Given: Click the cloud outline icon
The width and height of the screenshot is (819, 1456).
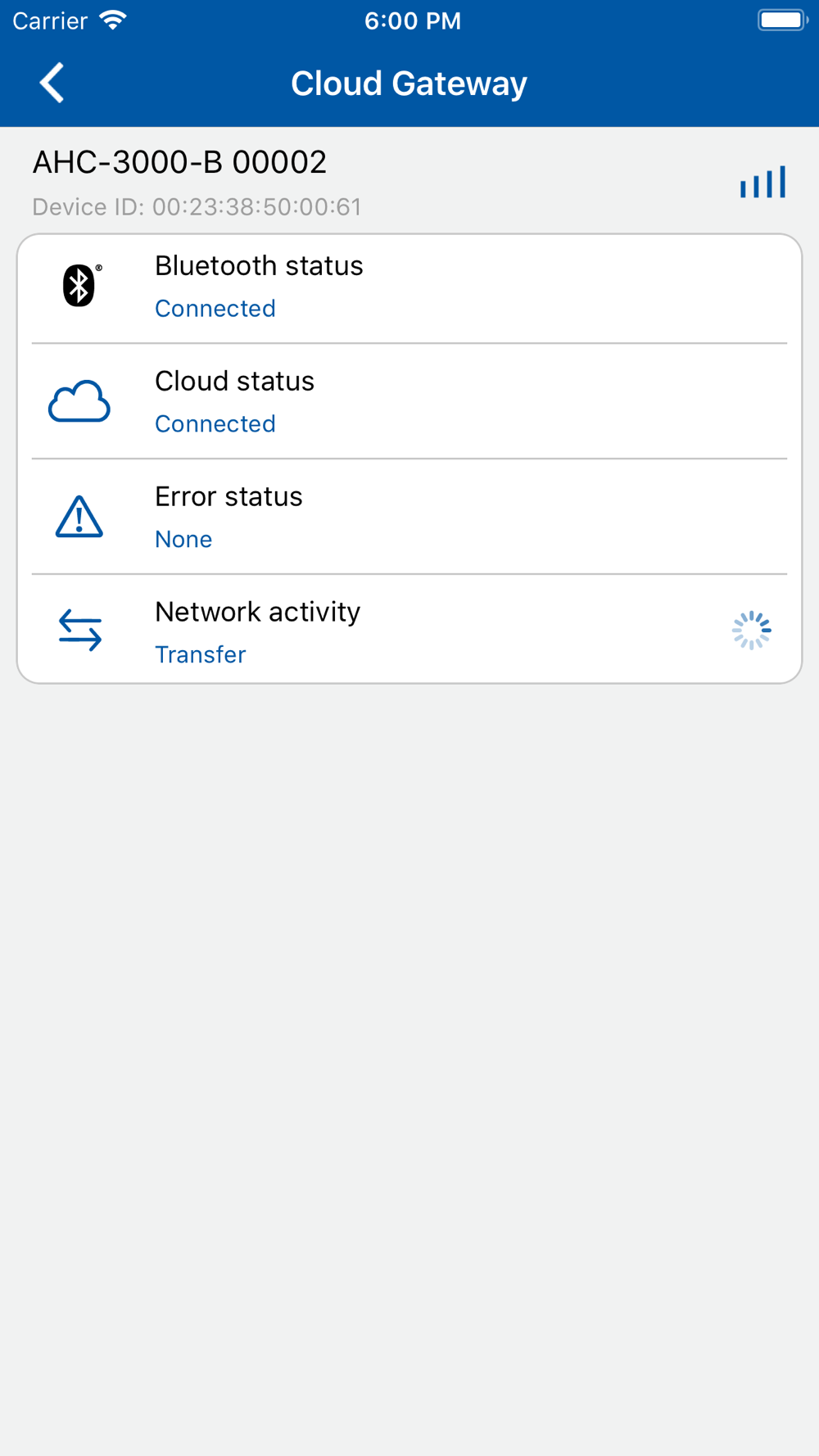Looking at the screenshot, I should click(x=79, y=401).
